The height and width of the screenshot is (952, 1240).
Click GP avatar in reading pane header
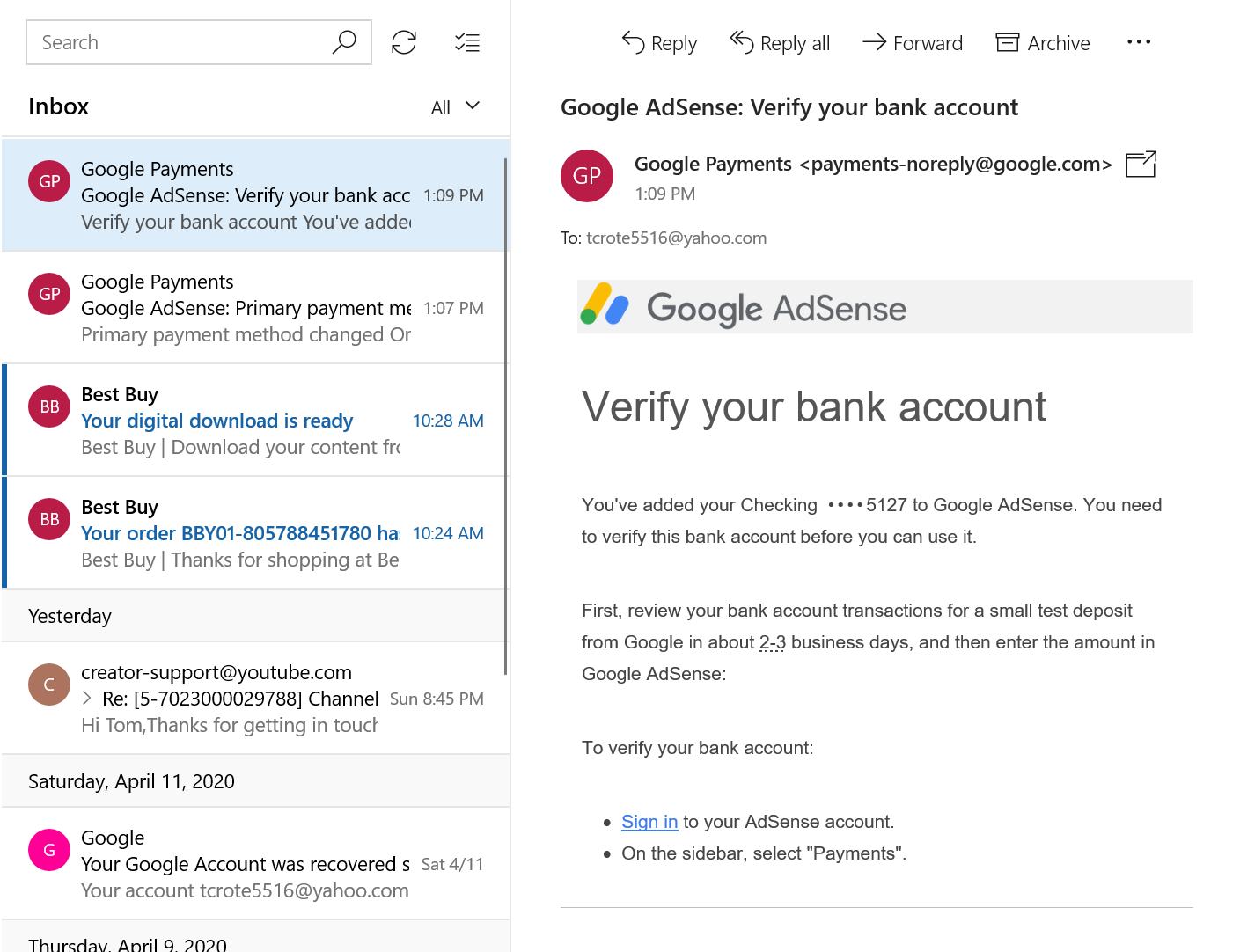[587, 176]
